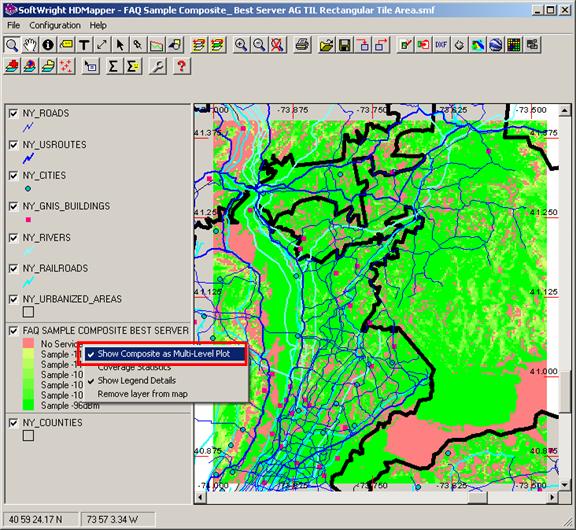Click the green swatch beside Sample -96dBm
The image size is (576, 530).
point(28,405)
